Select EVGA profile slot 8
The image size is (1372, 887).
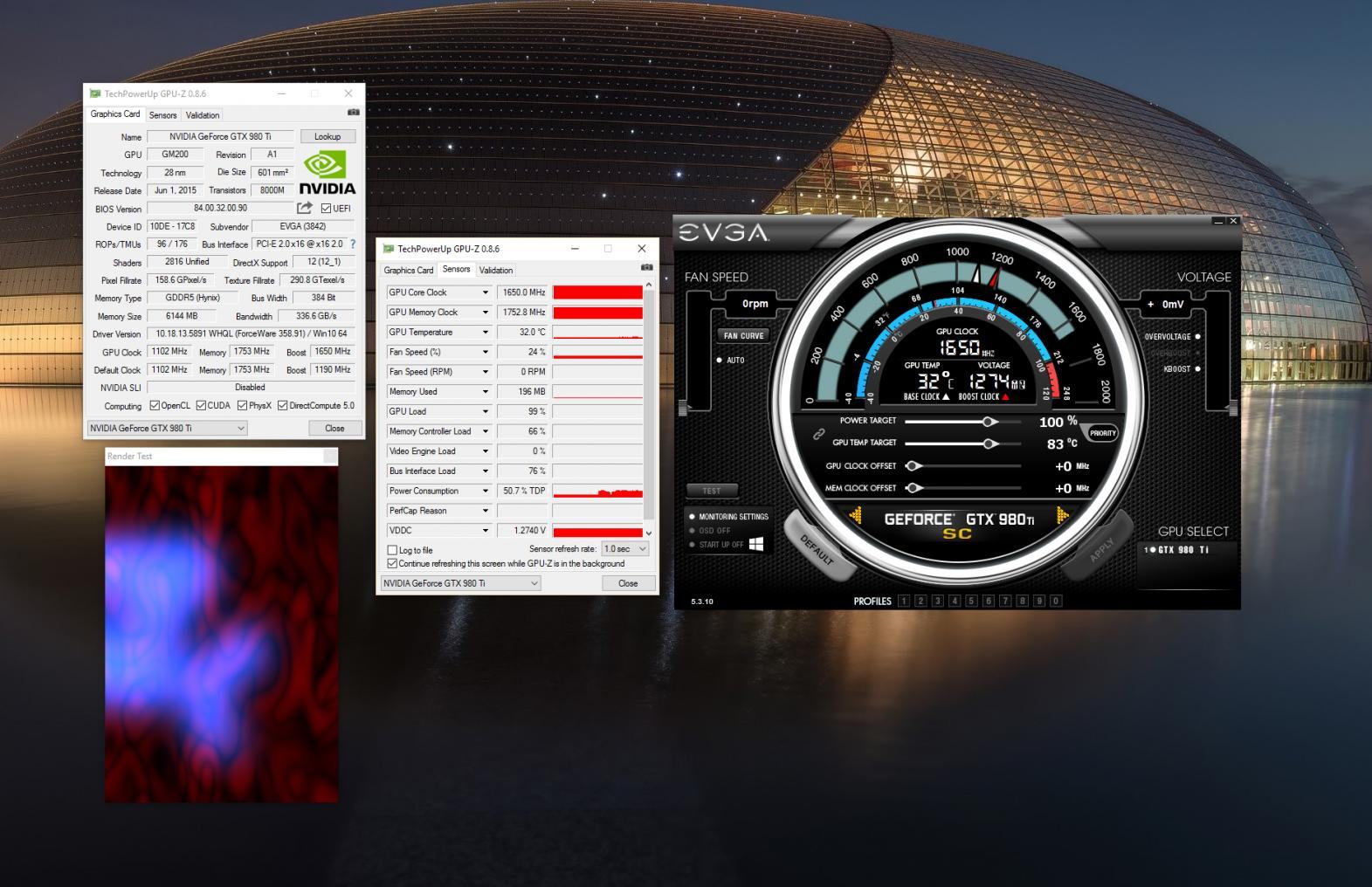1022,601
